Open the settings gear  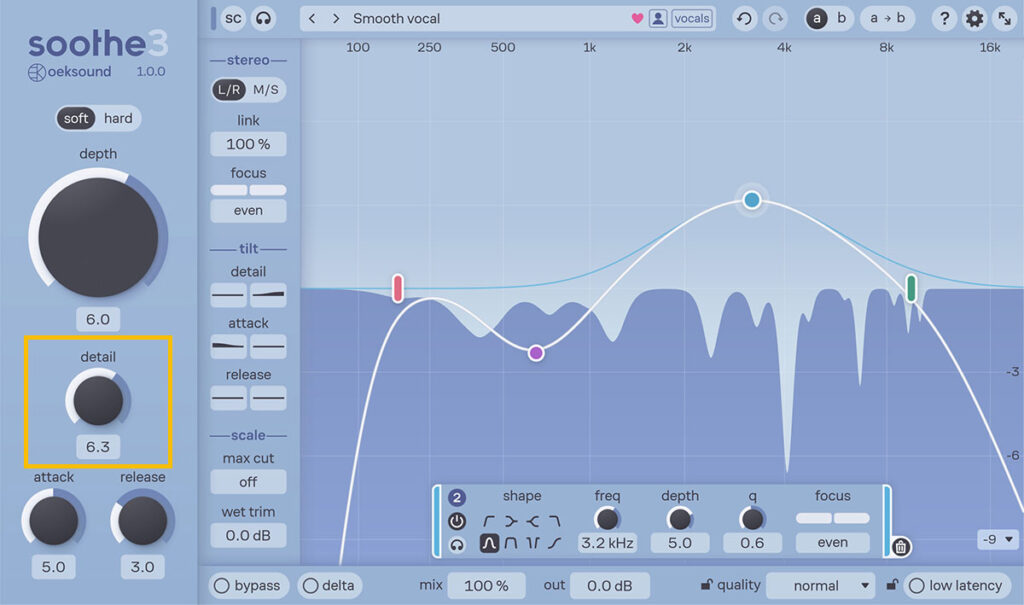coord(974,18)
